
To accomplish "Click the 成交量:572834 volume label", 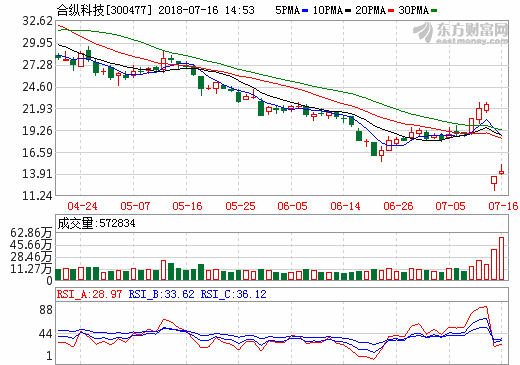I will coord(96,223).
